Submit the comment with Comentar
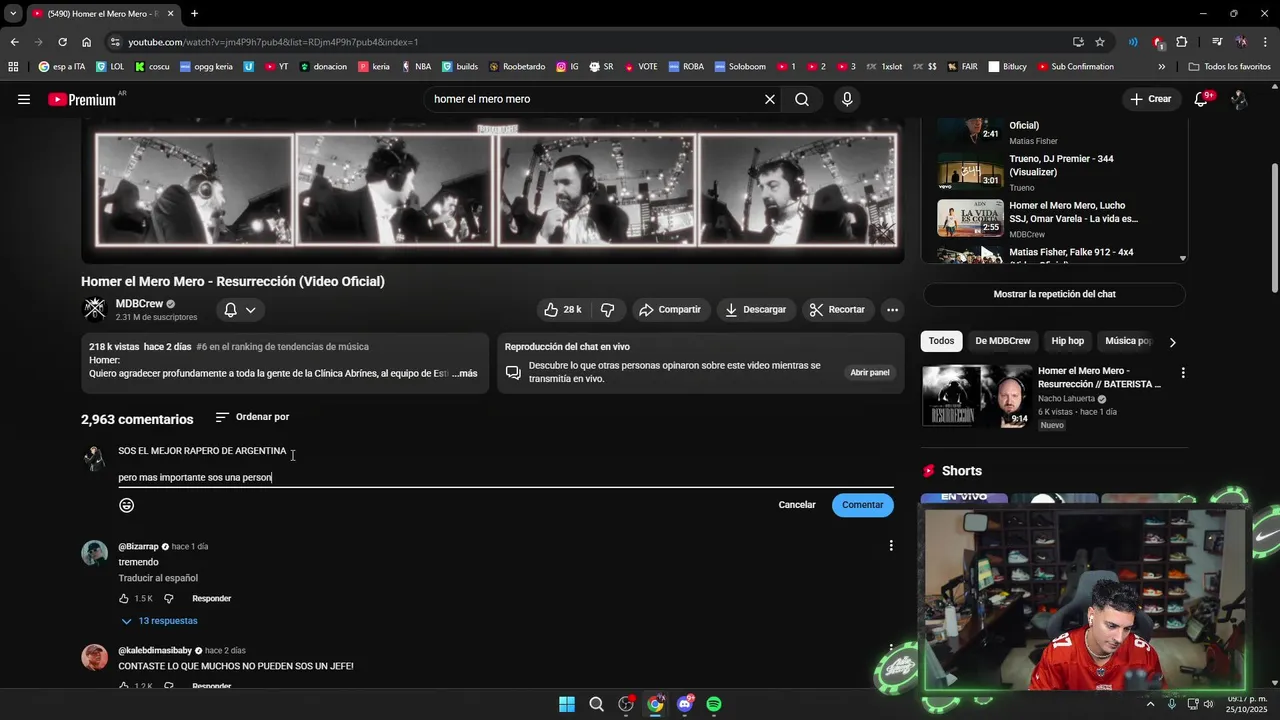The height and width of the screenshot is (720, 1280). pyautogui.click(x=863, y=505)
